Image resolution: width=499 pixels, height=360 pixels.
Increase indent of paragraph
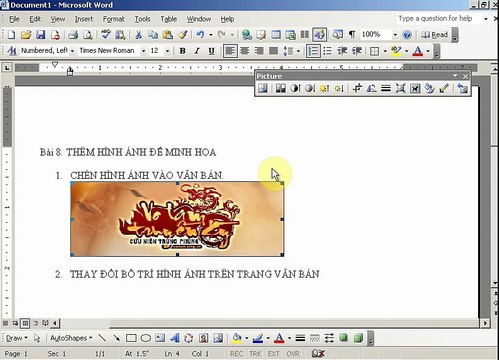(x=357, y=51)
